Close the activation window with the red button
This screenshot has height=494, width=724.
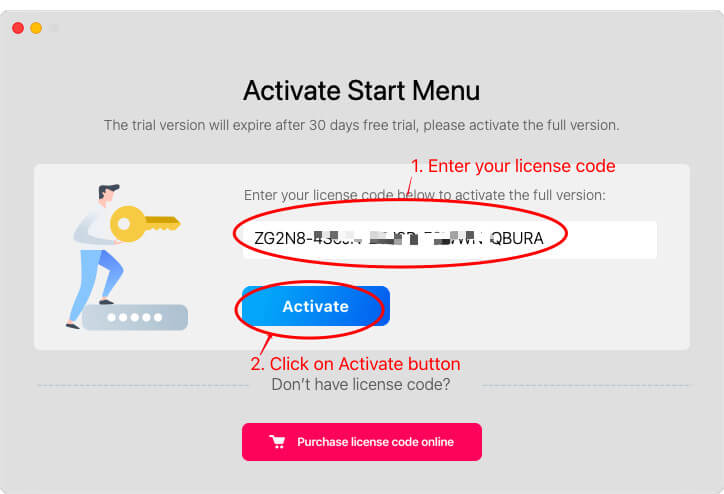(x=18, y=28)
